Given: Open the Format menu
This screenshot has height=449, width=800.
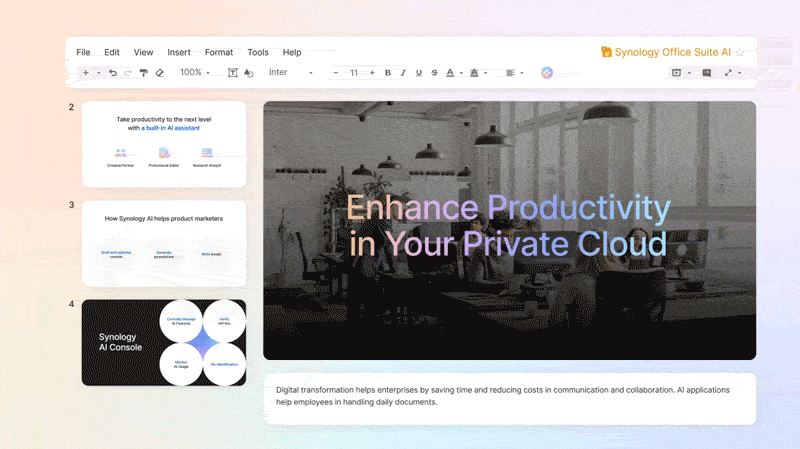Looking at the screenshot, I should point(219,53).
